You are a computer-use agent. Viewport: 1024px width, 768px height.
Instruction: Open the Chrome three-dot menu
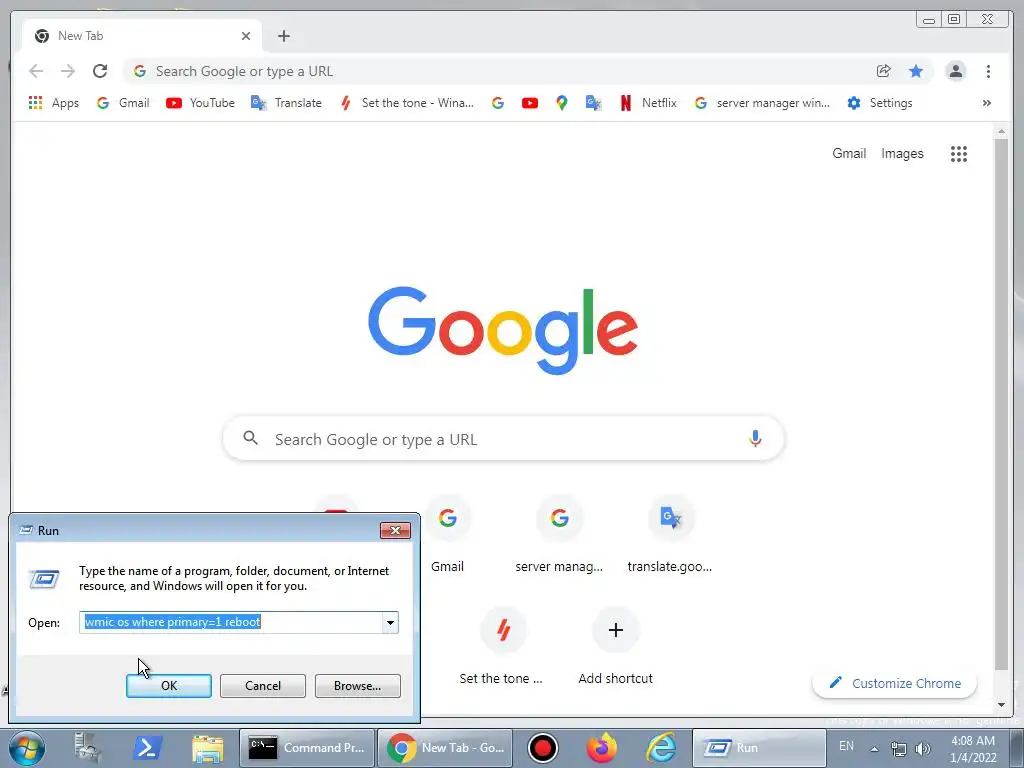[x=988, y=71]
